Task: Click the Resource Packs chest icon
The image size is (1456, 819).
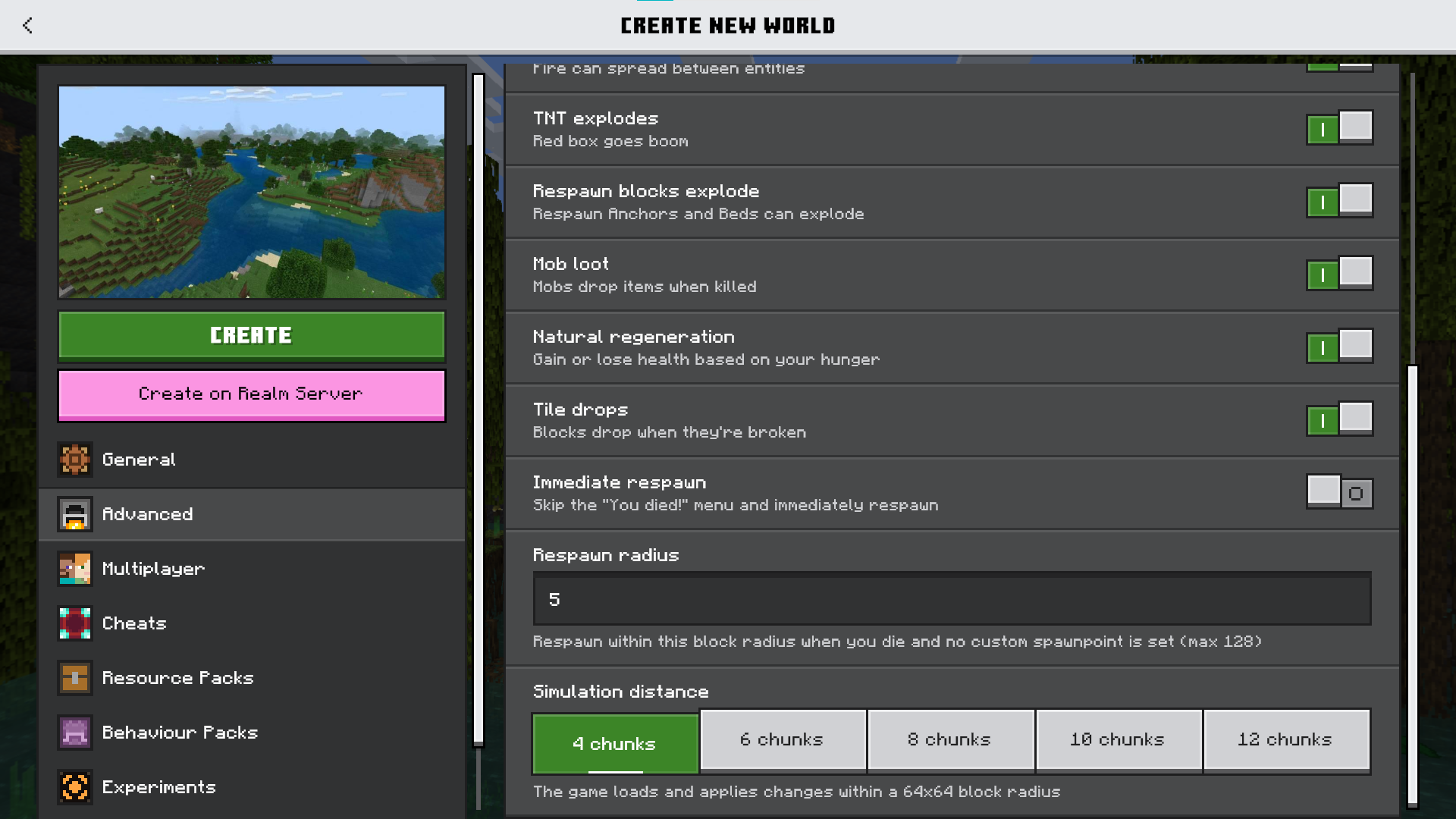Action: click(x=75, y=678)
